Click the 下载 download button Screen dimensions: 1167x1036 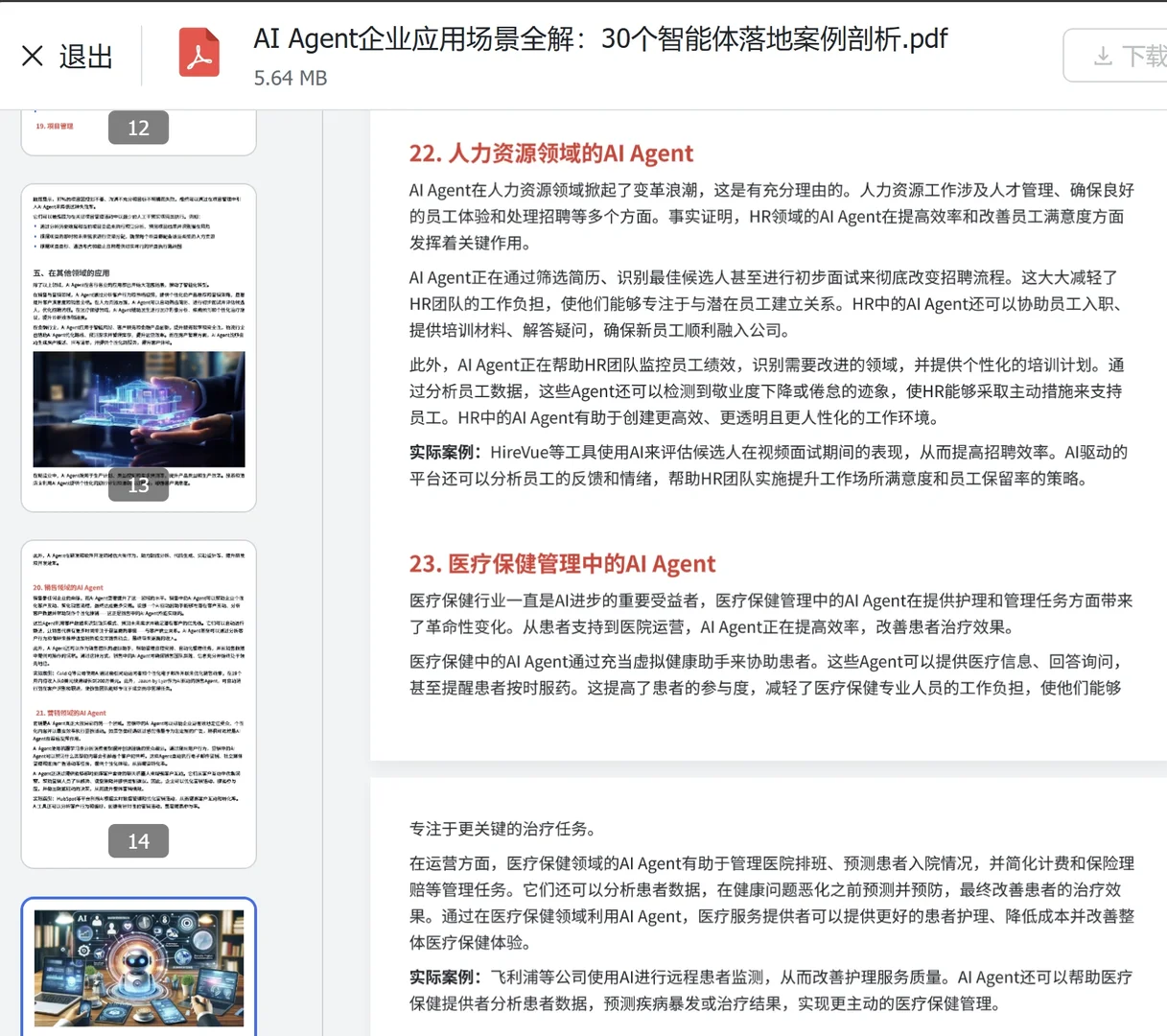click(1117, 56)
